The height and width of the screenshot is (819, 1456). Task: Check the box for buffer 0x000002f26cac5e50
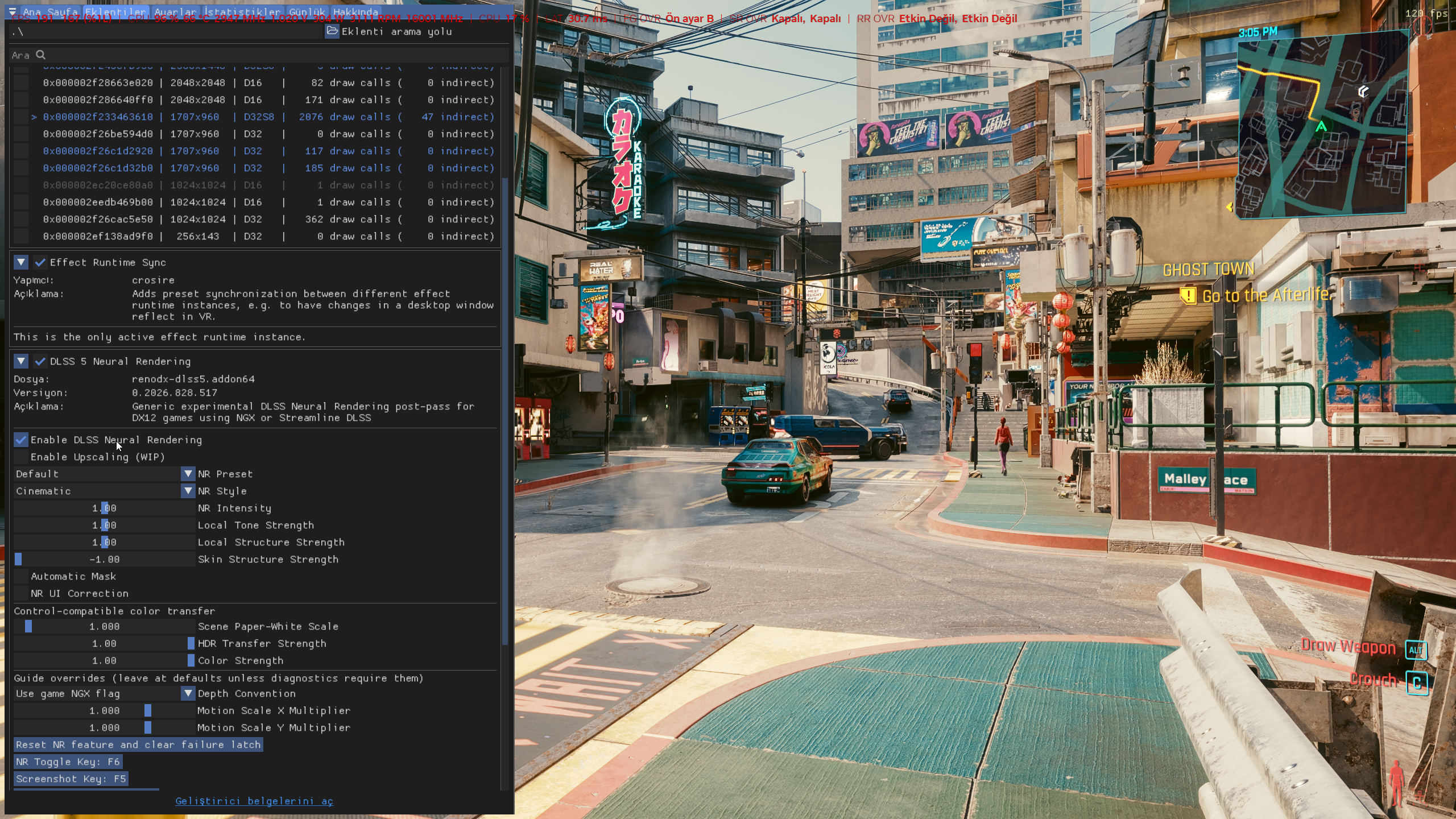(x=21, y=219)
